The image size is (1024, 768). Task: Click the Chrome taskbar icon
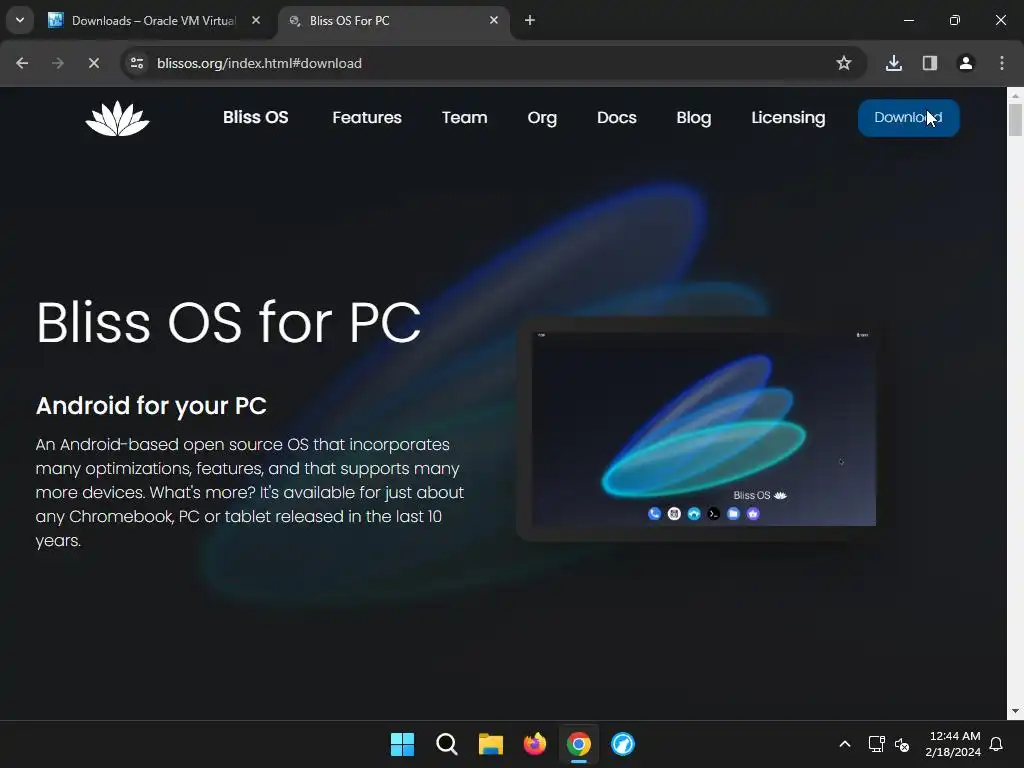(579, 744)
